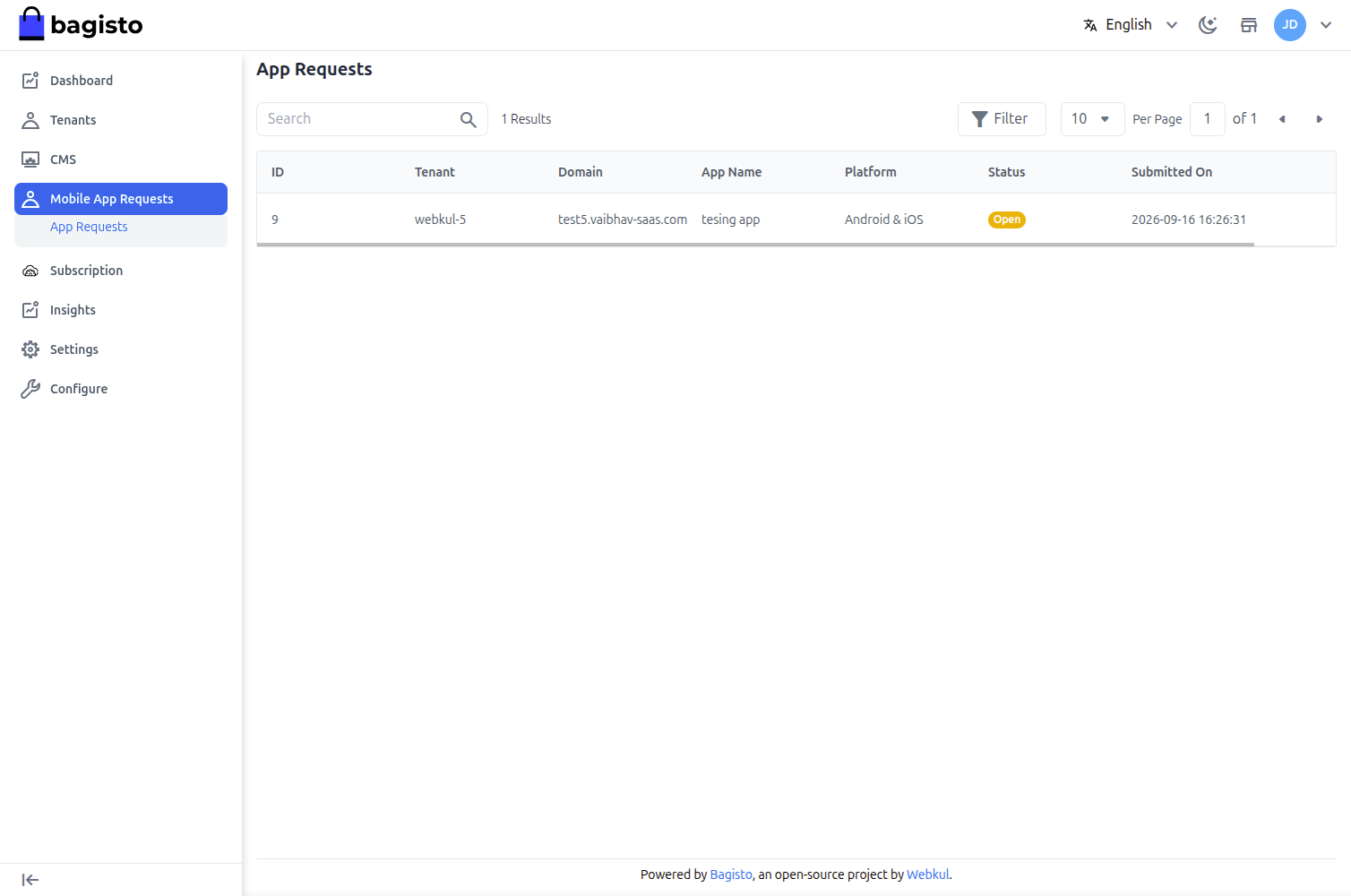Image resolution: width=1351 pixels, height=896 pixels.
Task: Open the Bagisto footer link
Action: 731,874
